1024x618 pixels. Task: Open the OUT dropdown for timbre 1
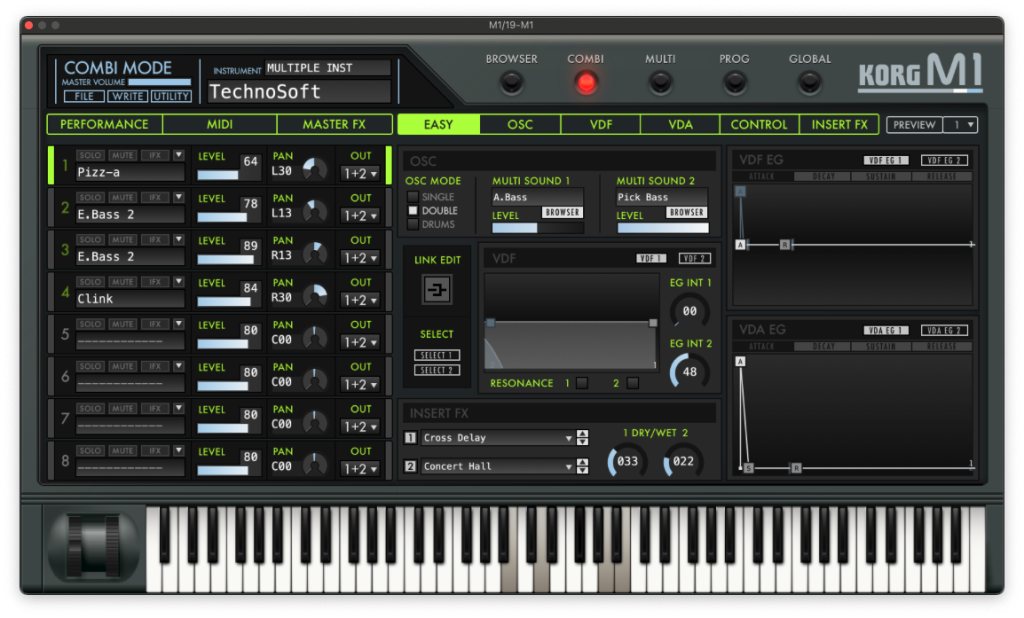pyautogui.click(x=361, y=173)
